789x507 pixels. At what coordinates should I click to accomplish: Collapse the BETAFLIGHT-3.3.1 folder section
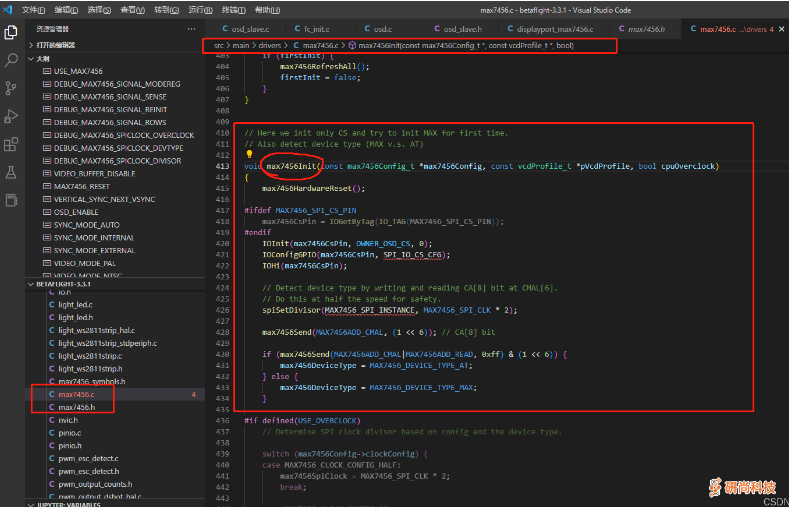(62, 283)
